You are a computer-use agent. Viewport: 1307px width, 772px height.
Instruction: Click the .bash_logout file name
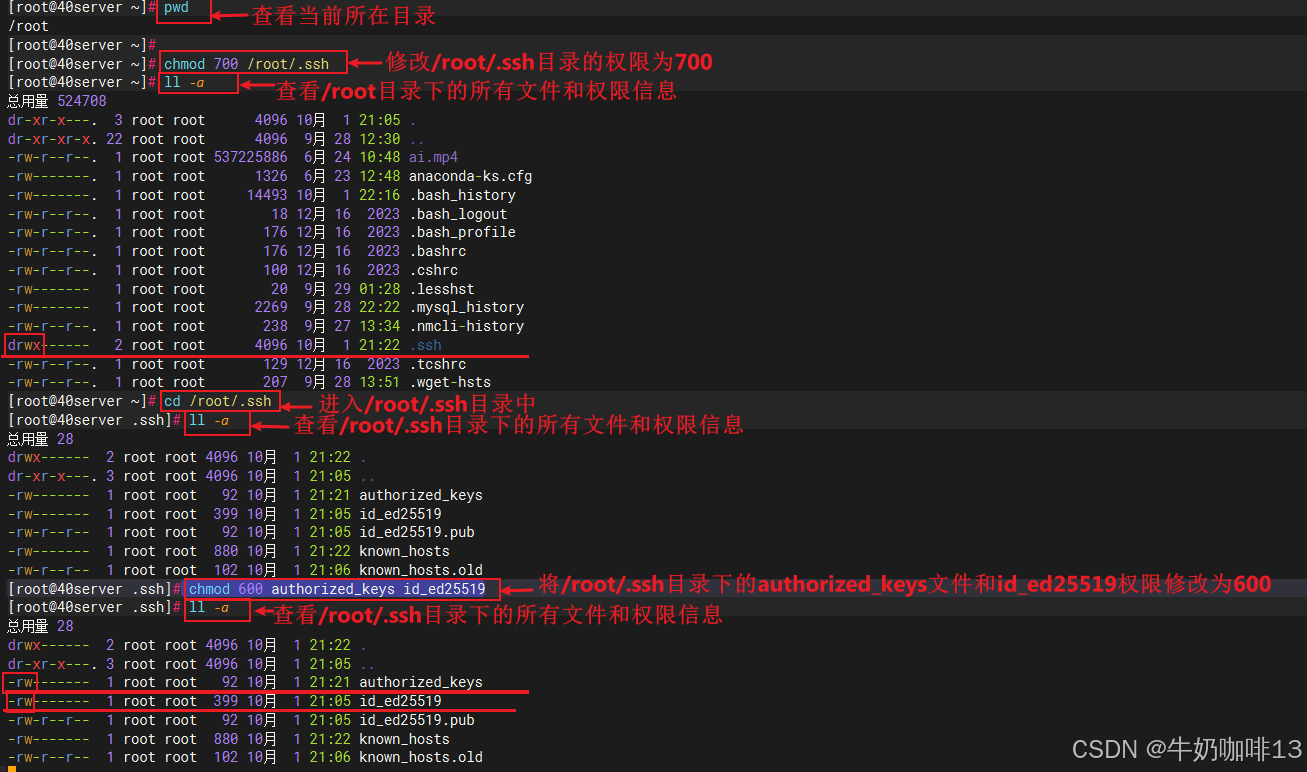pos(458,214)
